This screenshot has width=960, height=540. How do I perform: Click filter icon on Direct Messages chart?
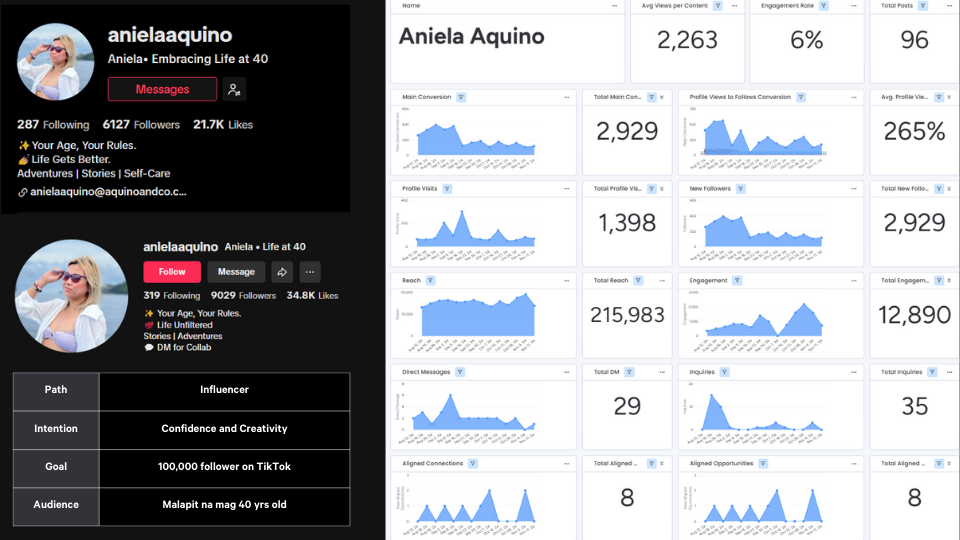459,372
